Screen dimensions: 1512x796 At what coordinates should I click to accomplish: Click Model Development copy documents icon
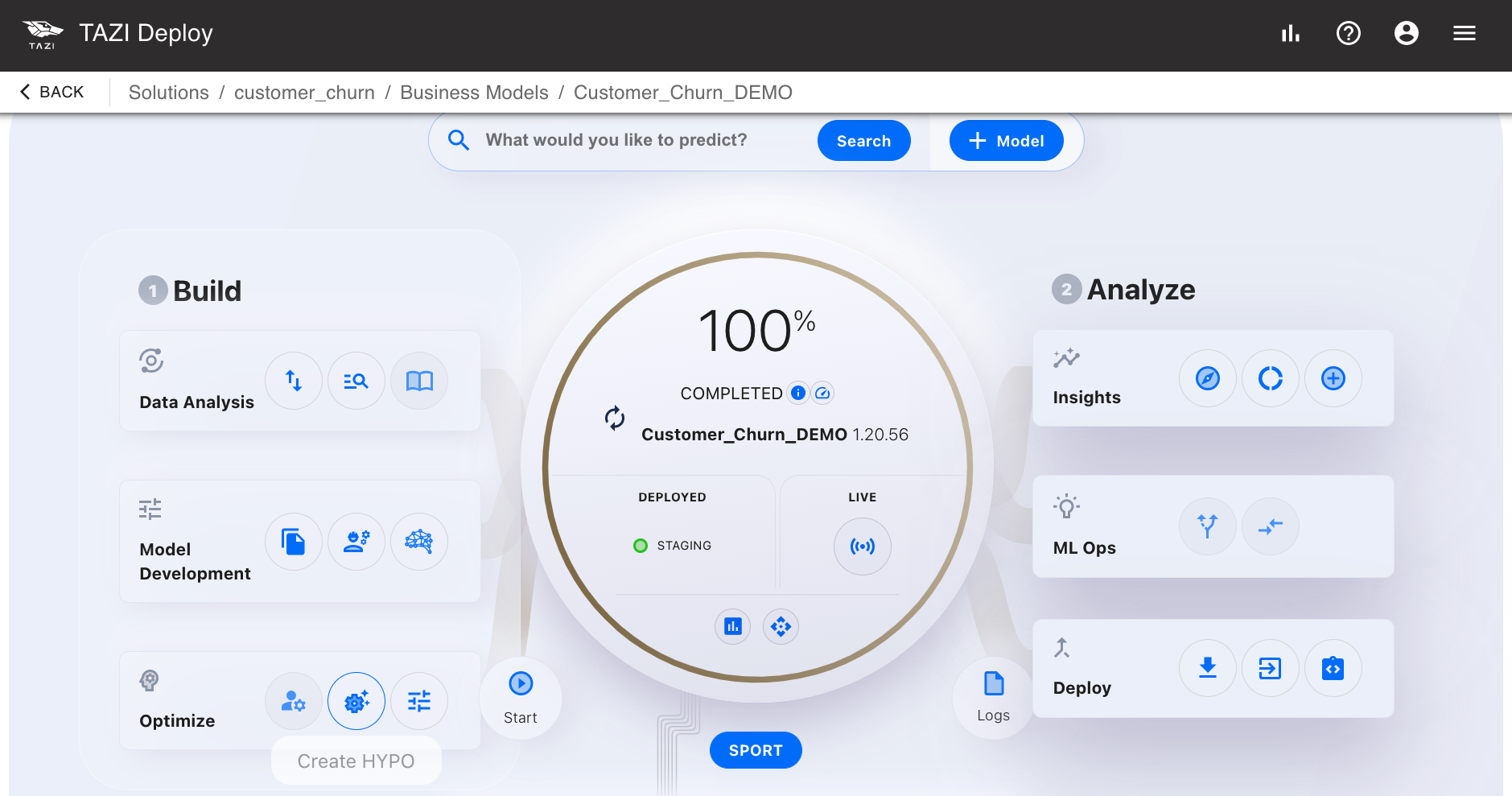[294, 542]
